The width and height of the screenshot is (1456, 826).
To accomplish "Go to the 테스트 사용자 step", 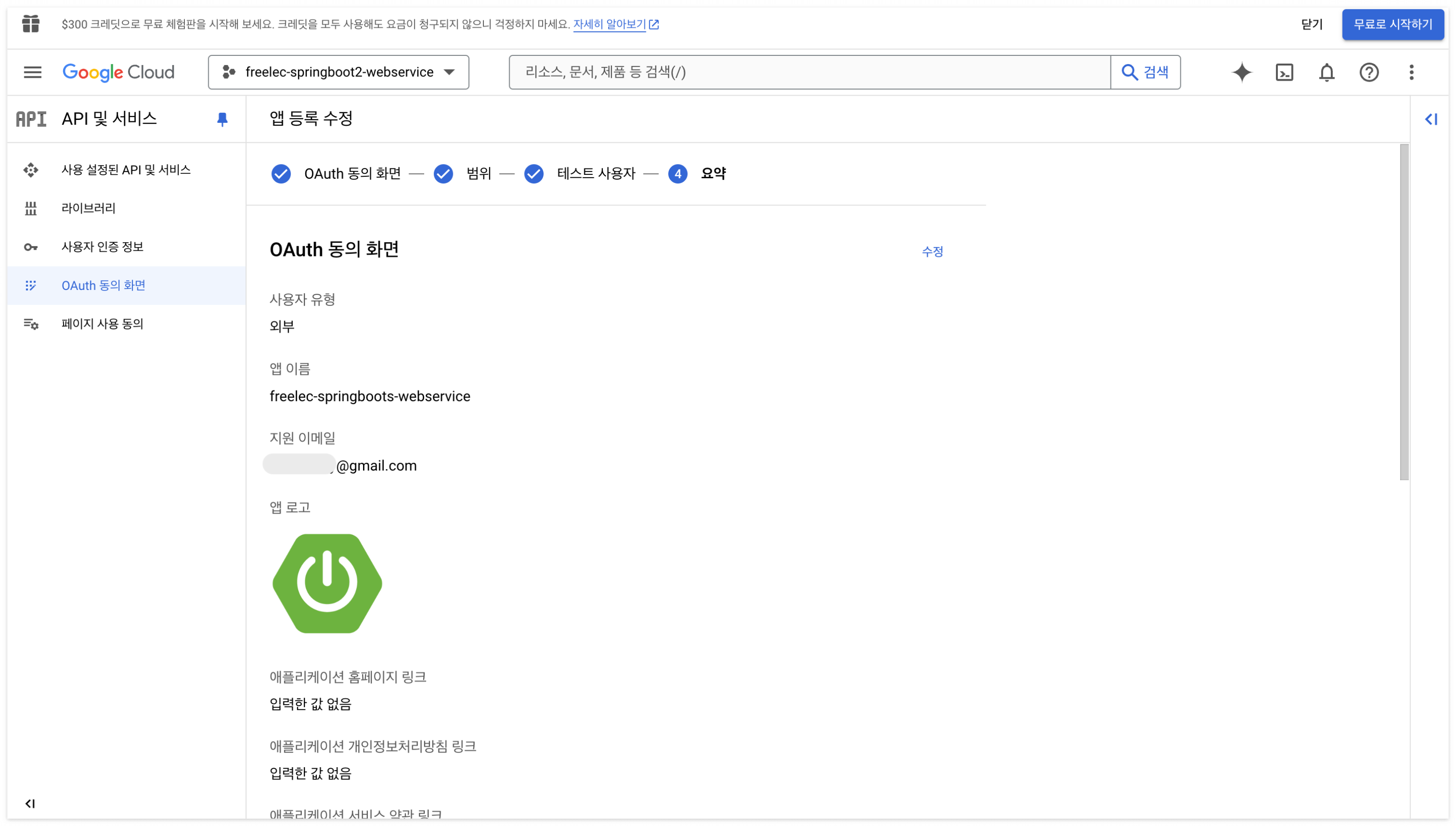I will click(x=596, y=173).
